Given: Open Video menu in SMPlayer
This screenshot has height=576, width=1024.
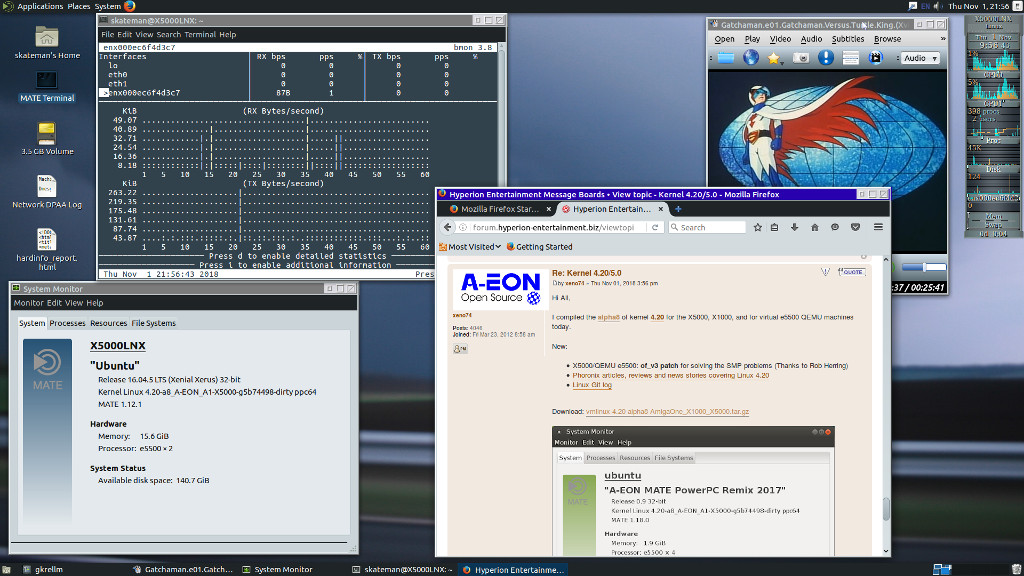Looking at the screenshot, I should [x=780, y=39].
